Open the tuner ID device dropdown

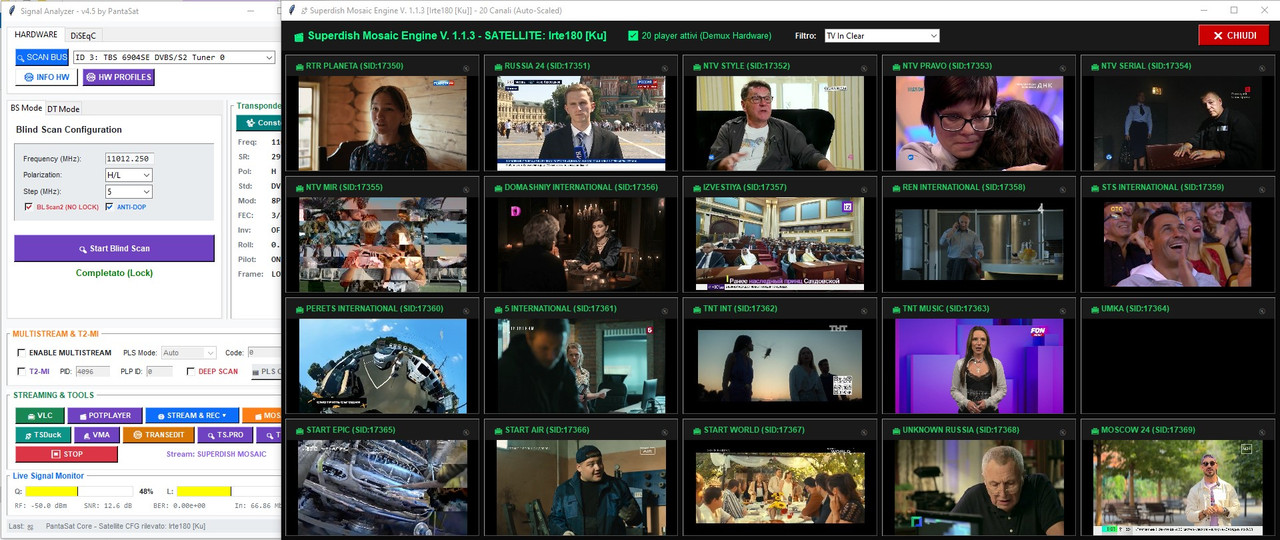173,57
